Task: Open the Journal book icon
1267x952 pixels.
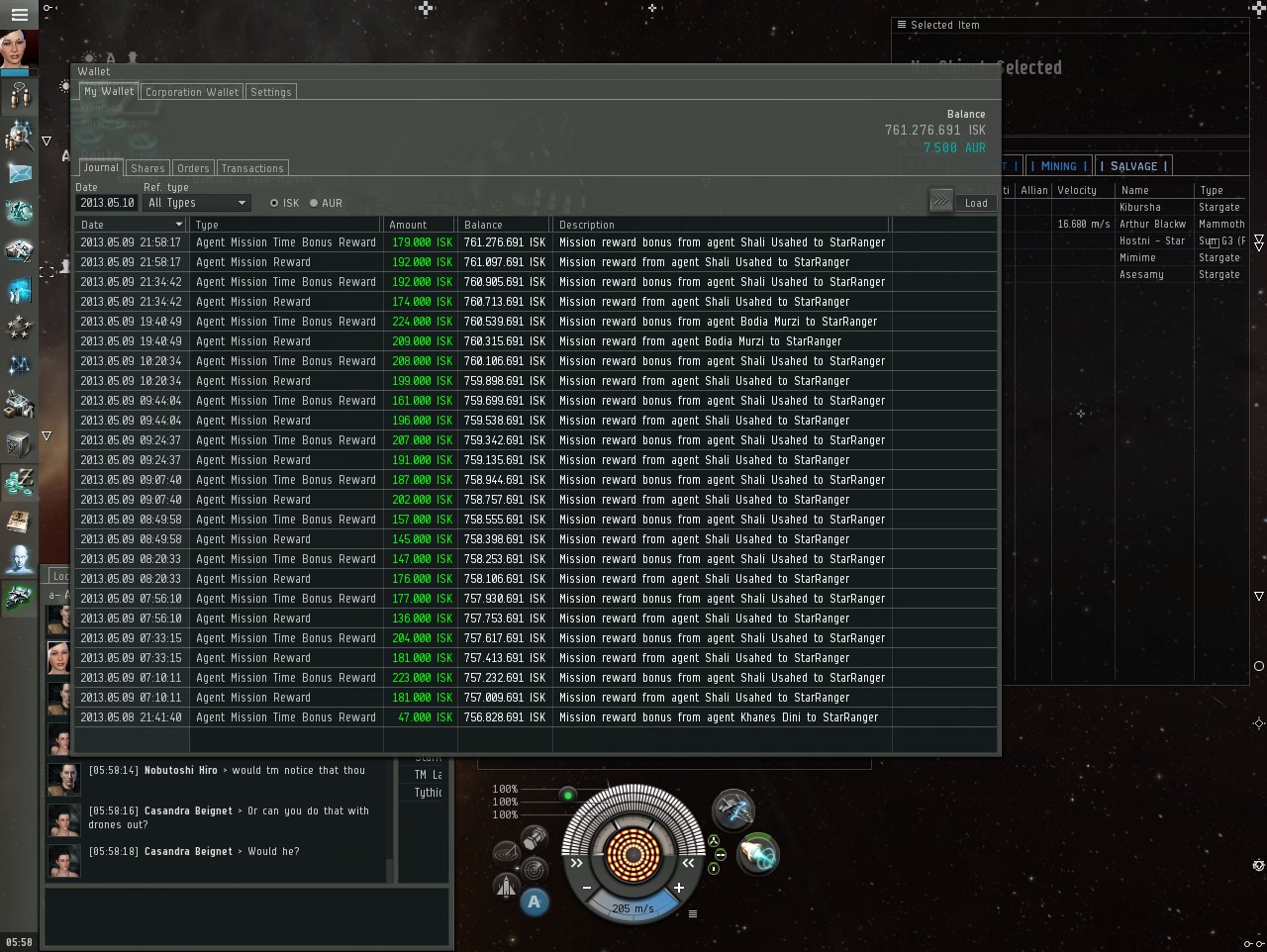Action: coord(19,521)
